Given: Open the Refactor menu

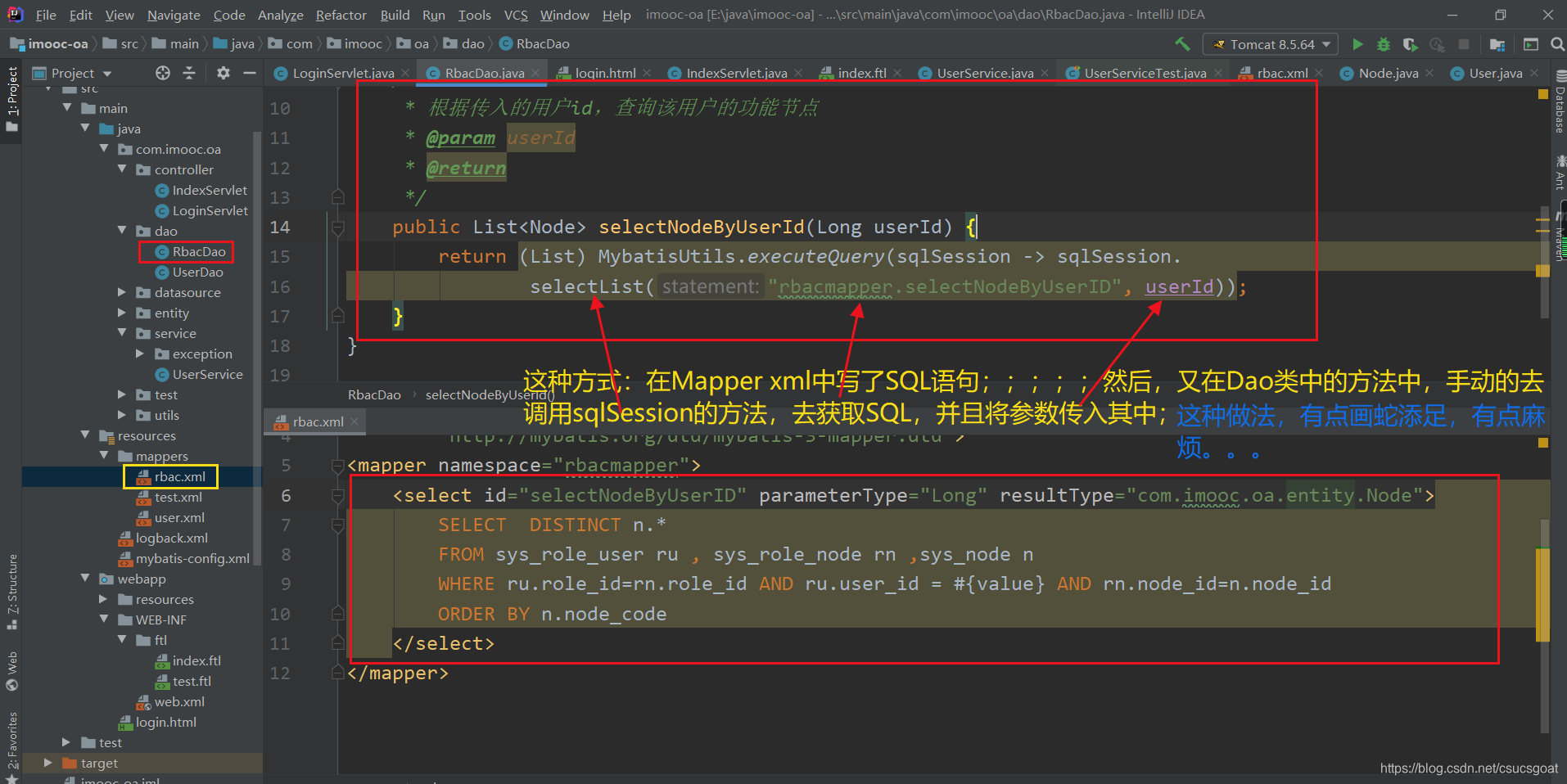Looking at the screenshot, I should (341, 15).
